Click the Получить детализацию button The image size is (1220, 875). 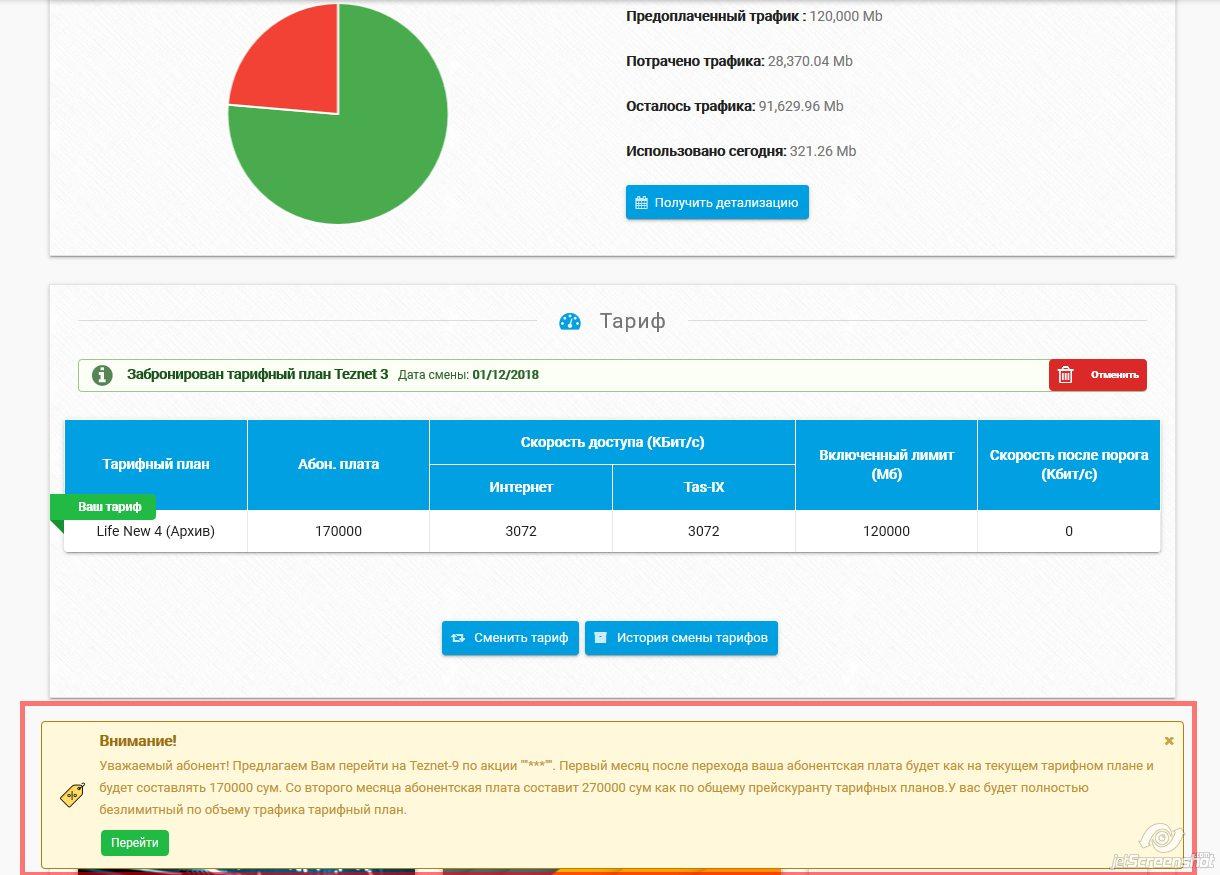click(x=717, y=202)
